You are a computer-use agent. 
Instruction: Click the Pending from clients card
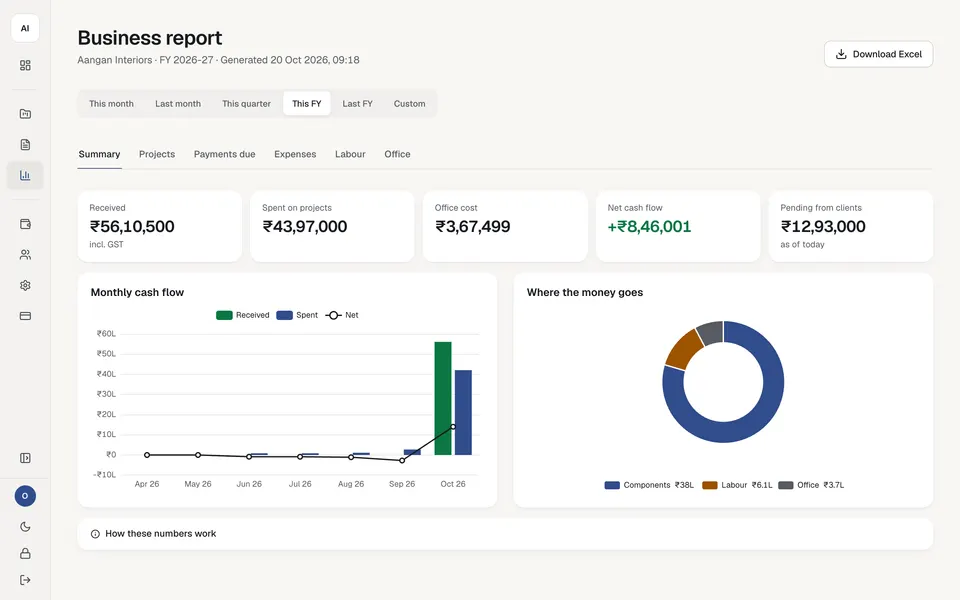tap(851, 226)
